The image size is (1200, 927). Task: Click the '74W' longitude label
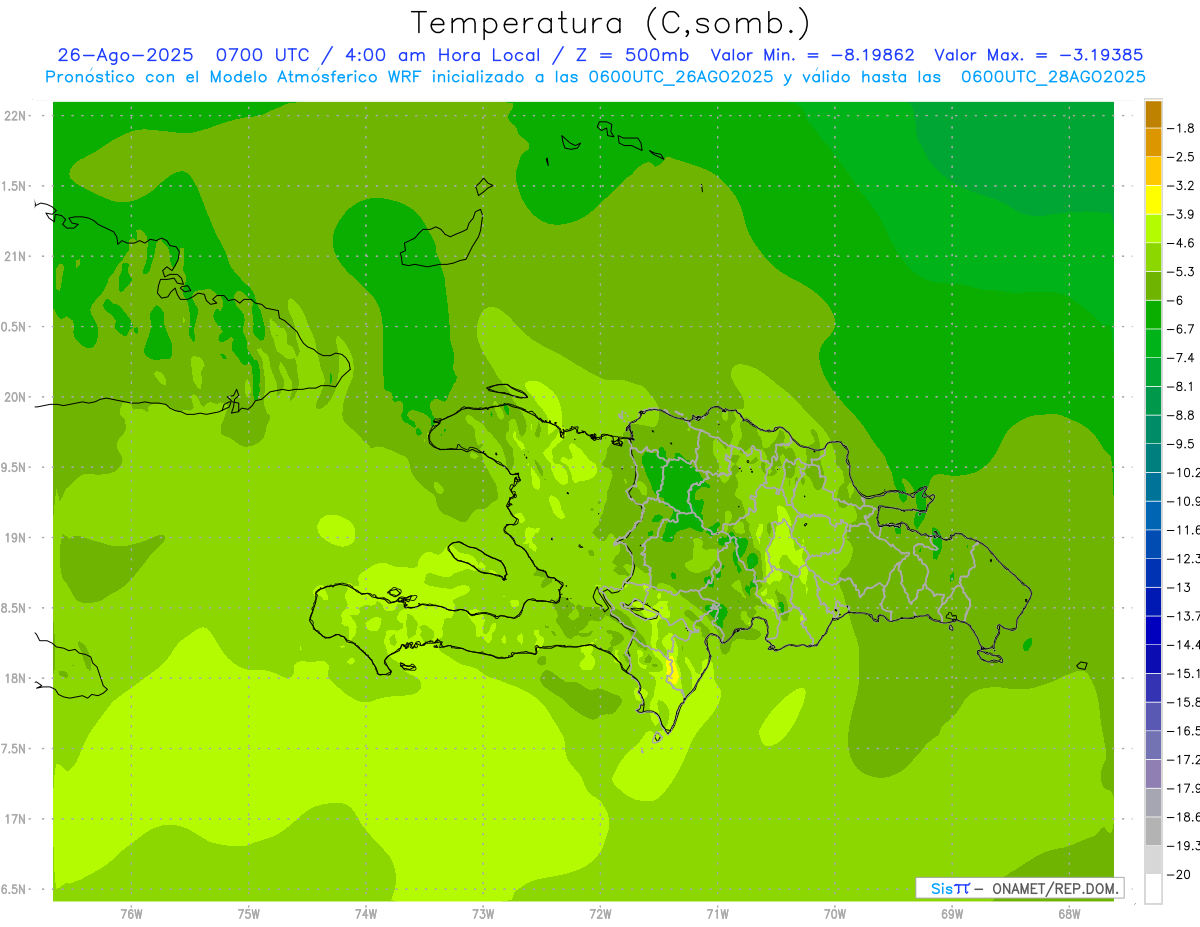365,913
